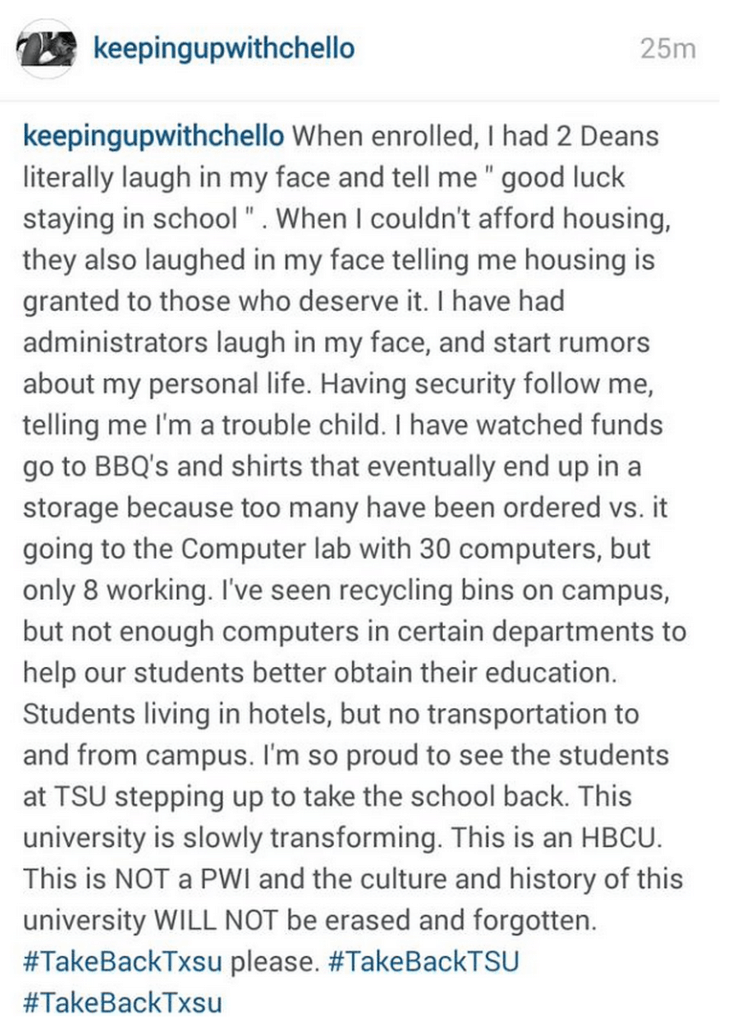Tap the word "please." between the hashtags

[274, 963]
